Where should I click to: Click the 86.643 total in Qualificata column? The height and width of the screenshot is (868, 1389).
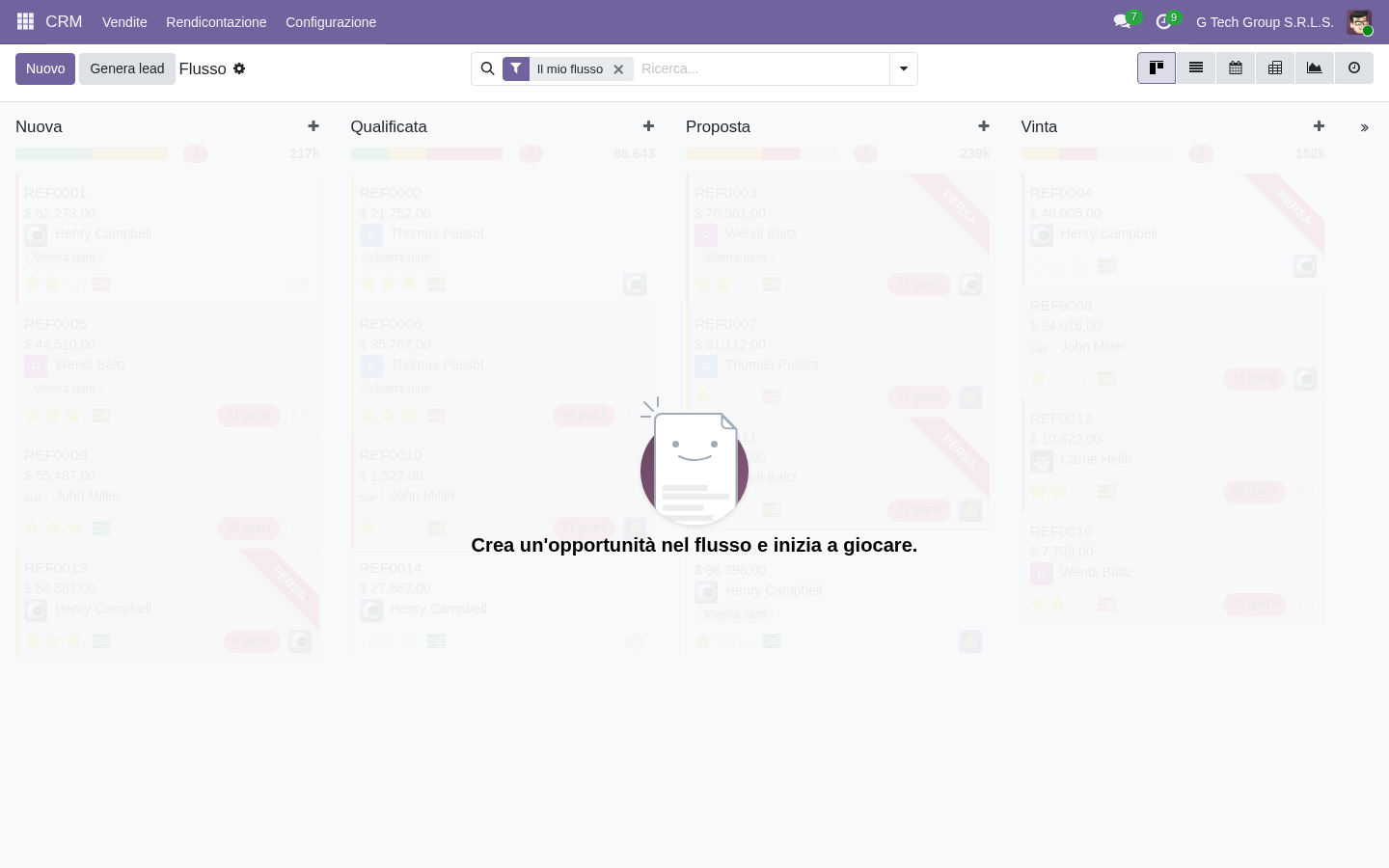pos(634,153)
